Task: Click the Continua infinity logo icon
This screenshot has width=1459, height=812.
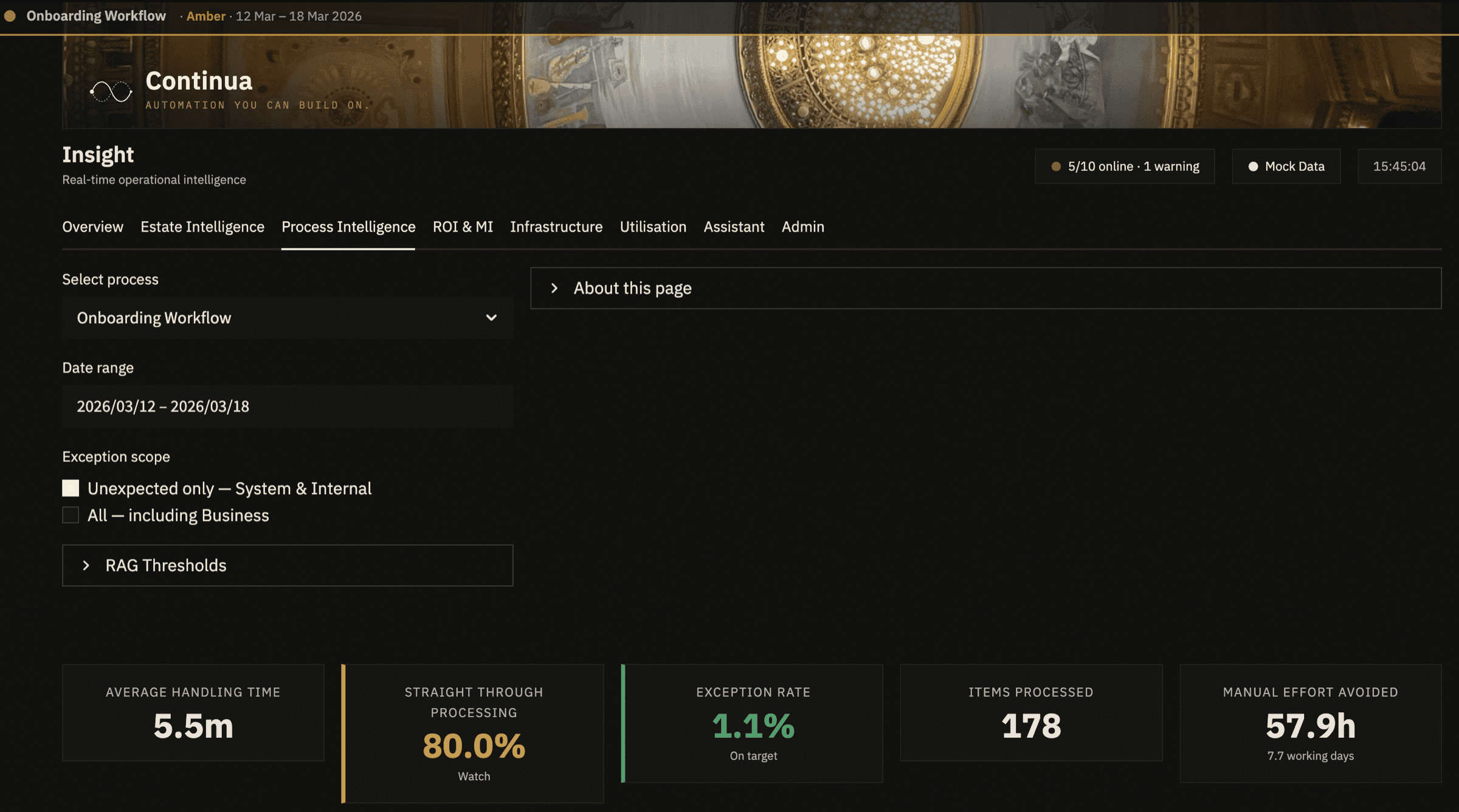Action: click(111, 92)
